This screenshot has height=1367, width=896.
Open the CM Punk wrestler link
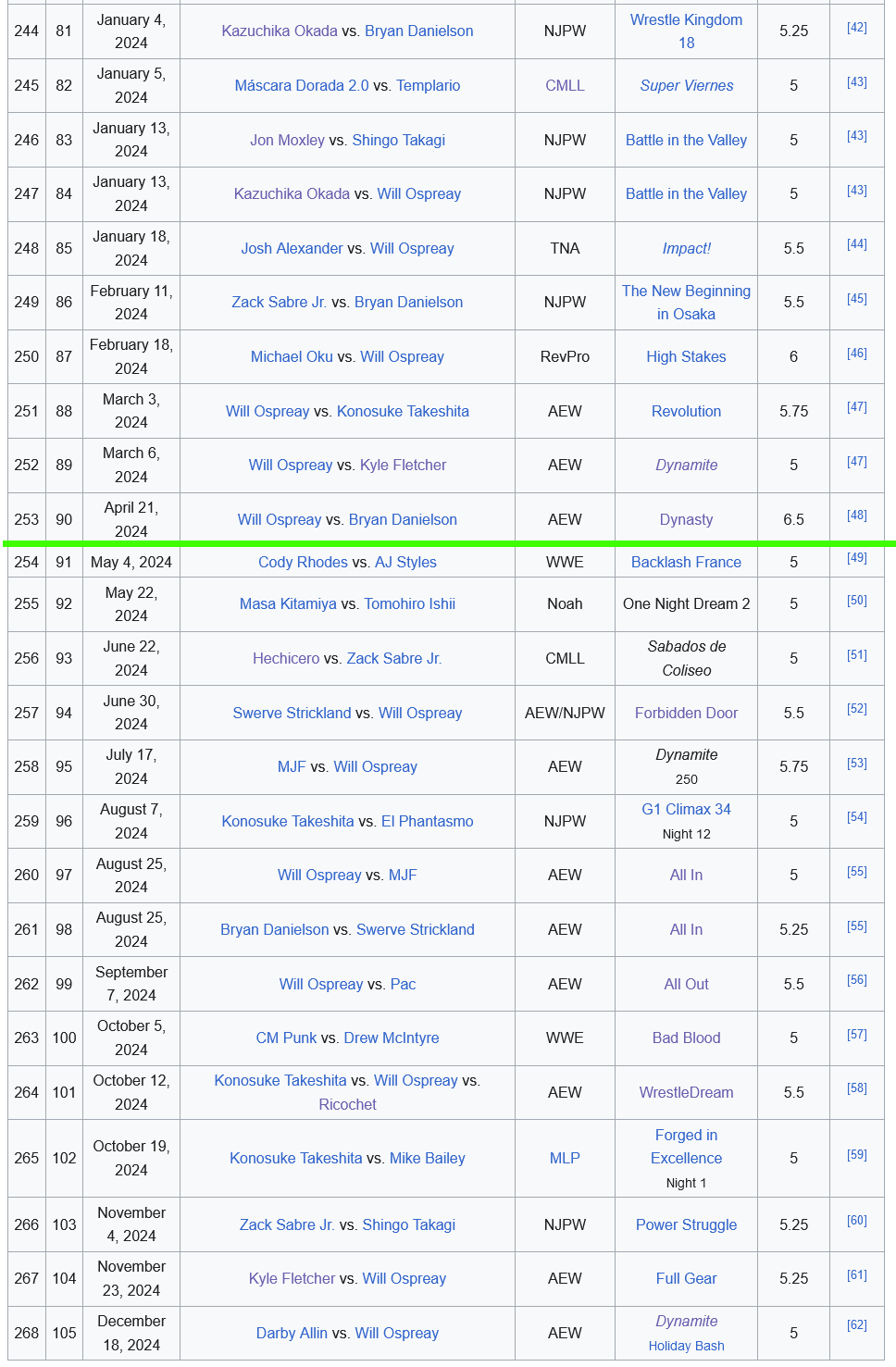(286, 1038)
